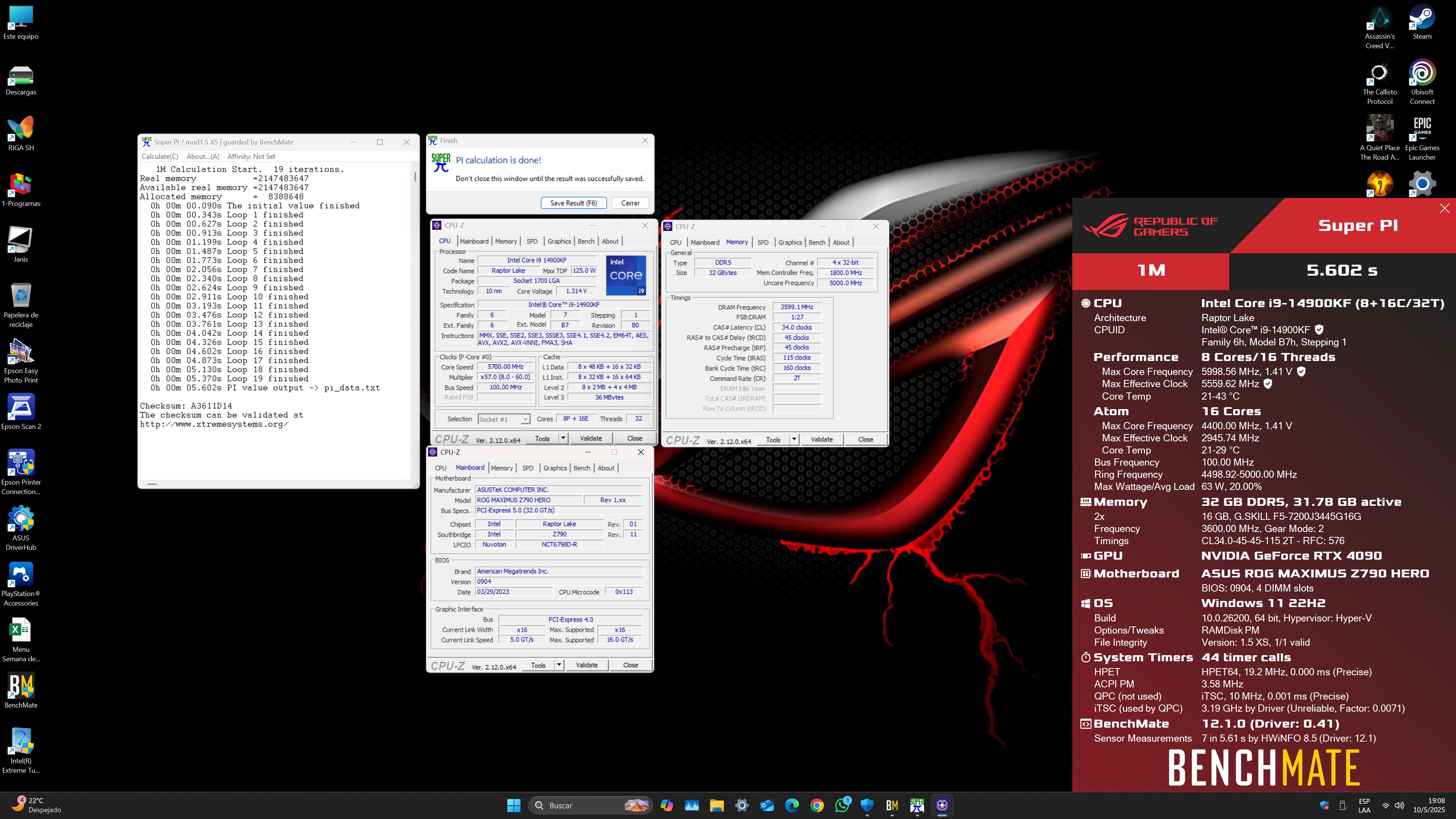Screen dimensions: 1456x819
Task: Click Validate in CPU-Z CPU window
Action: pos(591,438)
